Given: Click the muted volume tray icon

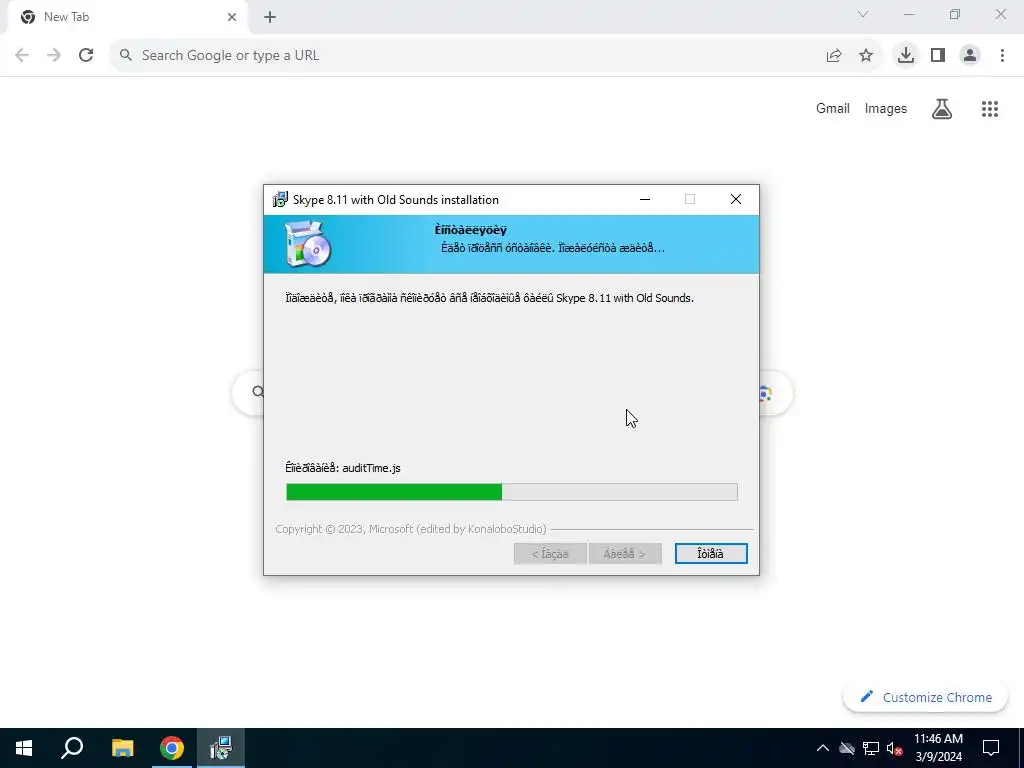Looking at the screenshot, I should (x=895, y=748).
